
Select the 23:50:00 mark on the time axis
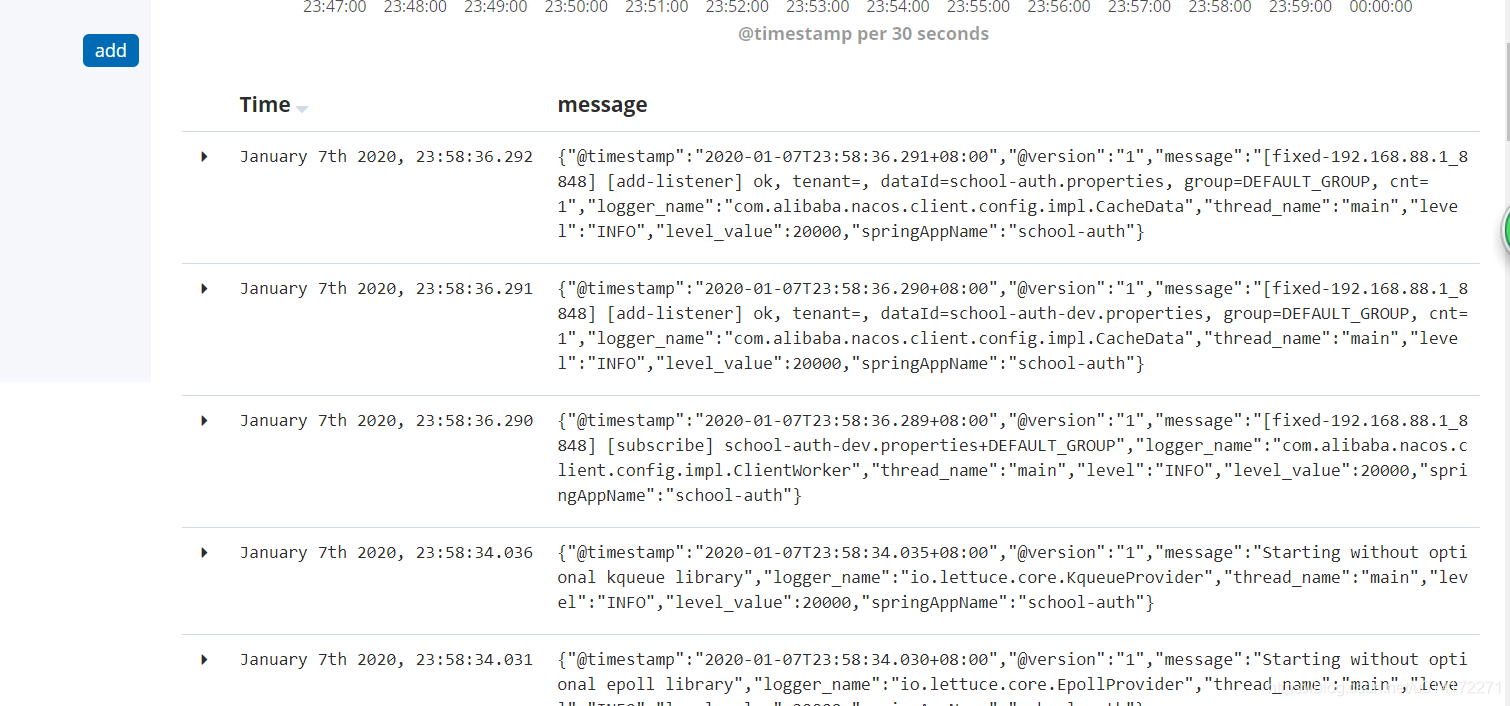[x=575, y=7]
